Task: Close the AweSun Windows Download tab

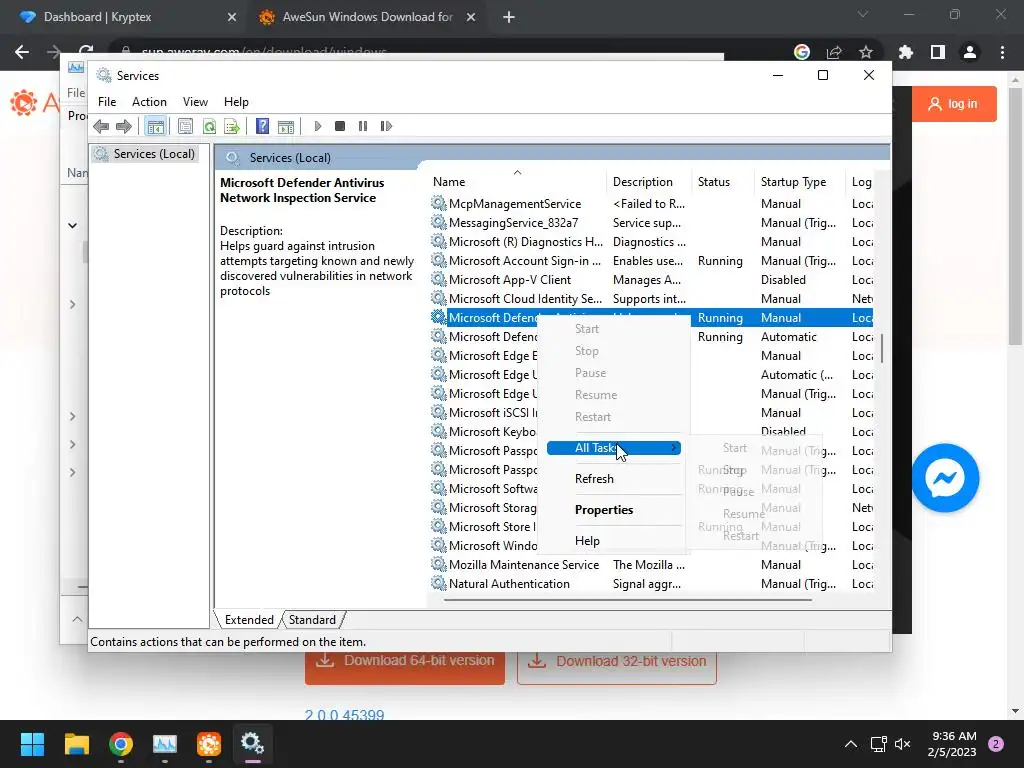Action: 471,18
